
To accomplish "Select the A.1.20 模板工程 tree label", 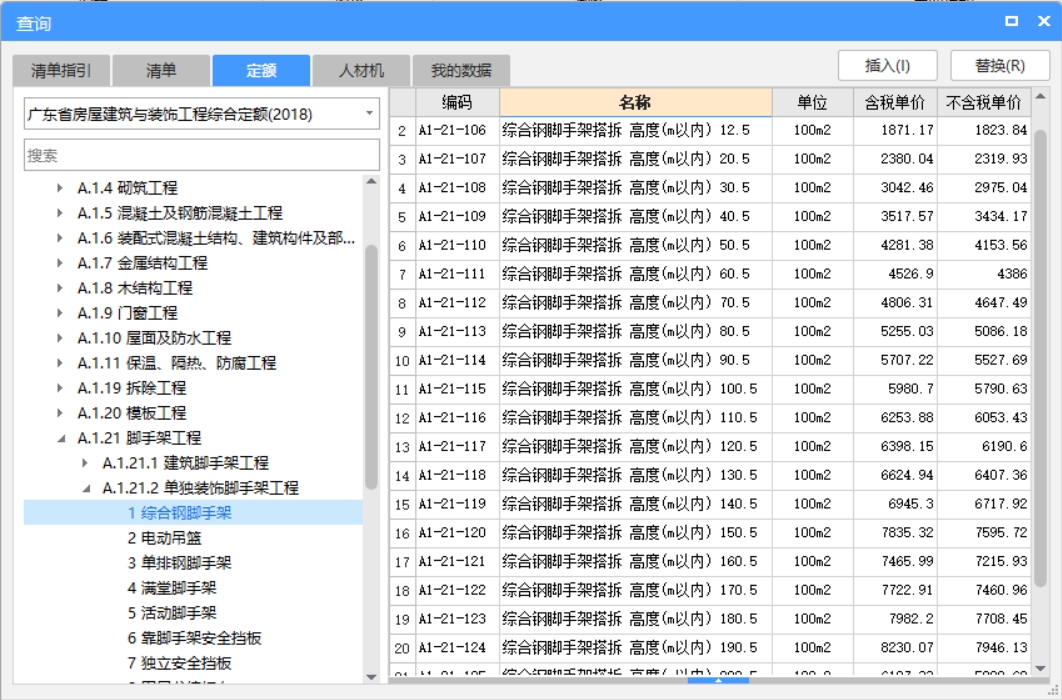I will (x=131, y=413).
